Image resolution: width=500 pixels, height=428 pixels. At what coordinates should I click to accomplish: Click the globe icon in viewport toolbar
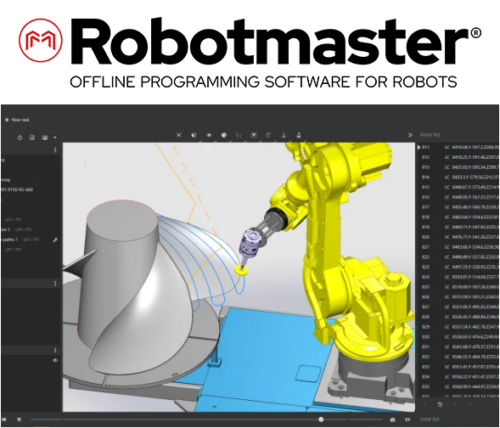coord(224,135)
